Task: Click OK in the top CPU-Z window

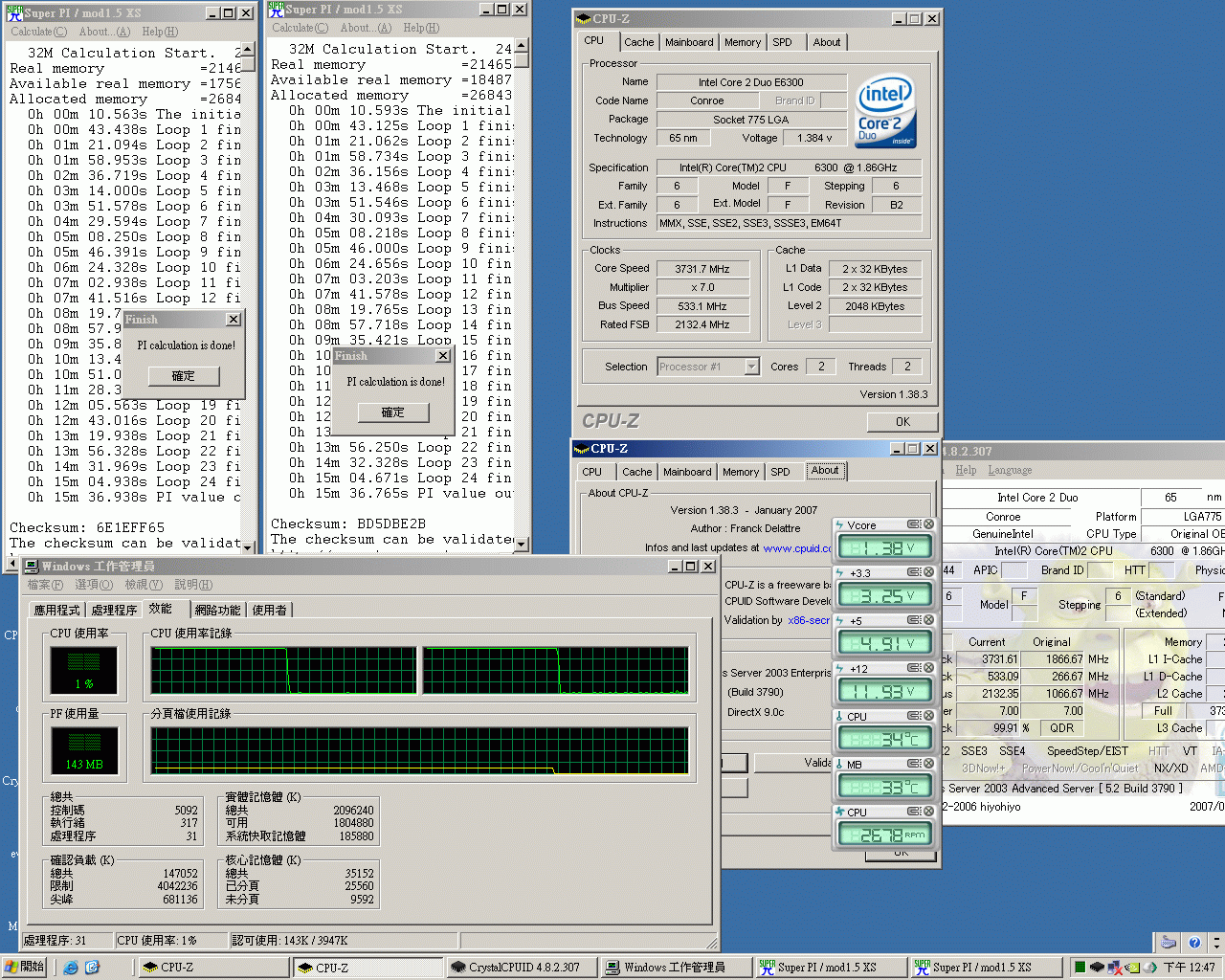Action: [902, 421]
